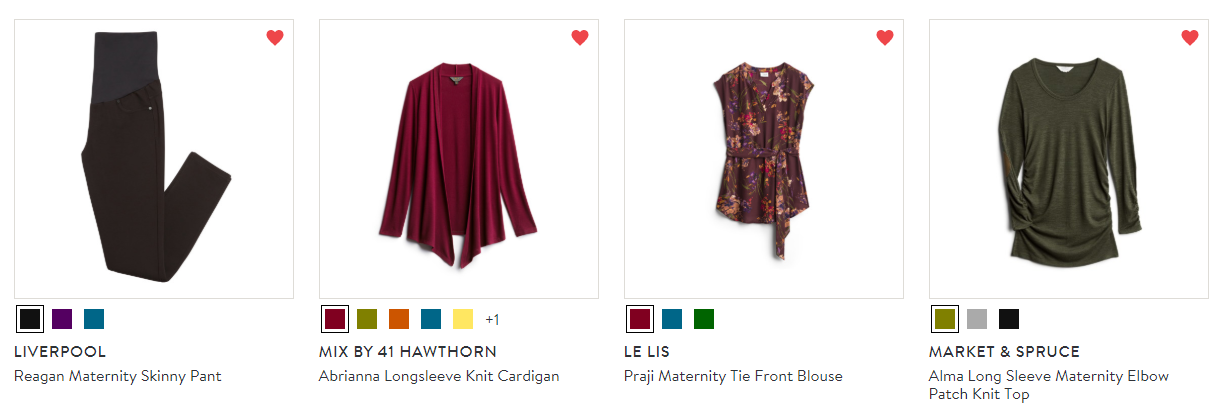Open Praji Maternity Tie Front Blouse link
Screen dimensions: 1229x409
click(733, 377)
